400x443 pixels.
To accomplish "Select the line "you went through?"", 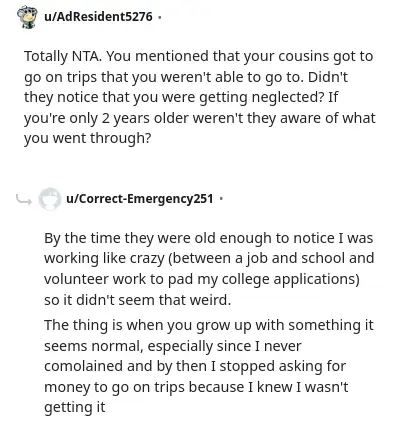I will click(x=88, y=138).
